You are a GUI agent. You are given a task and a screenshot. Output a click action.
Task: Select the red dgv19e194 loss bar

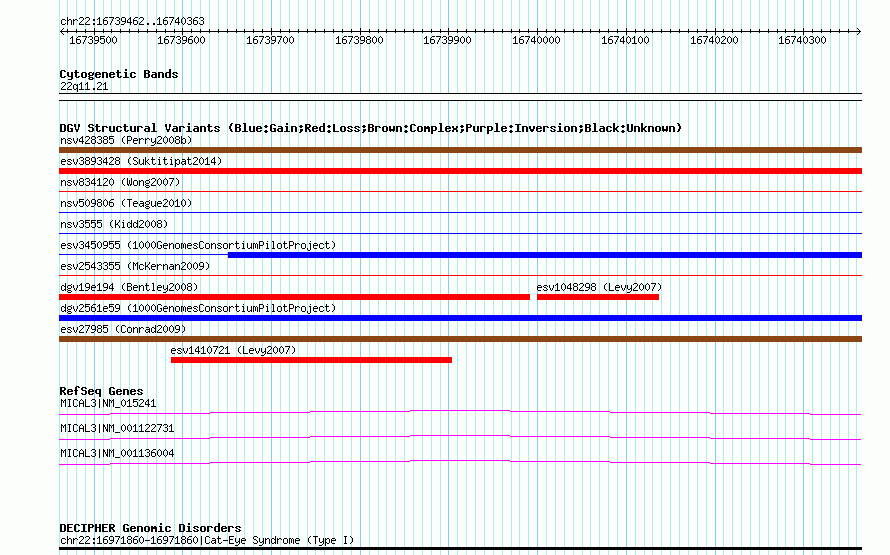[294, 297]
